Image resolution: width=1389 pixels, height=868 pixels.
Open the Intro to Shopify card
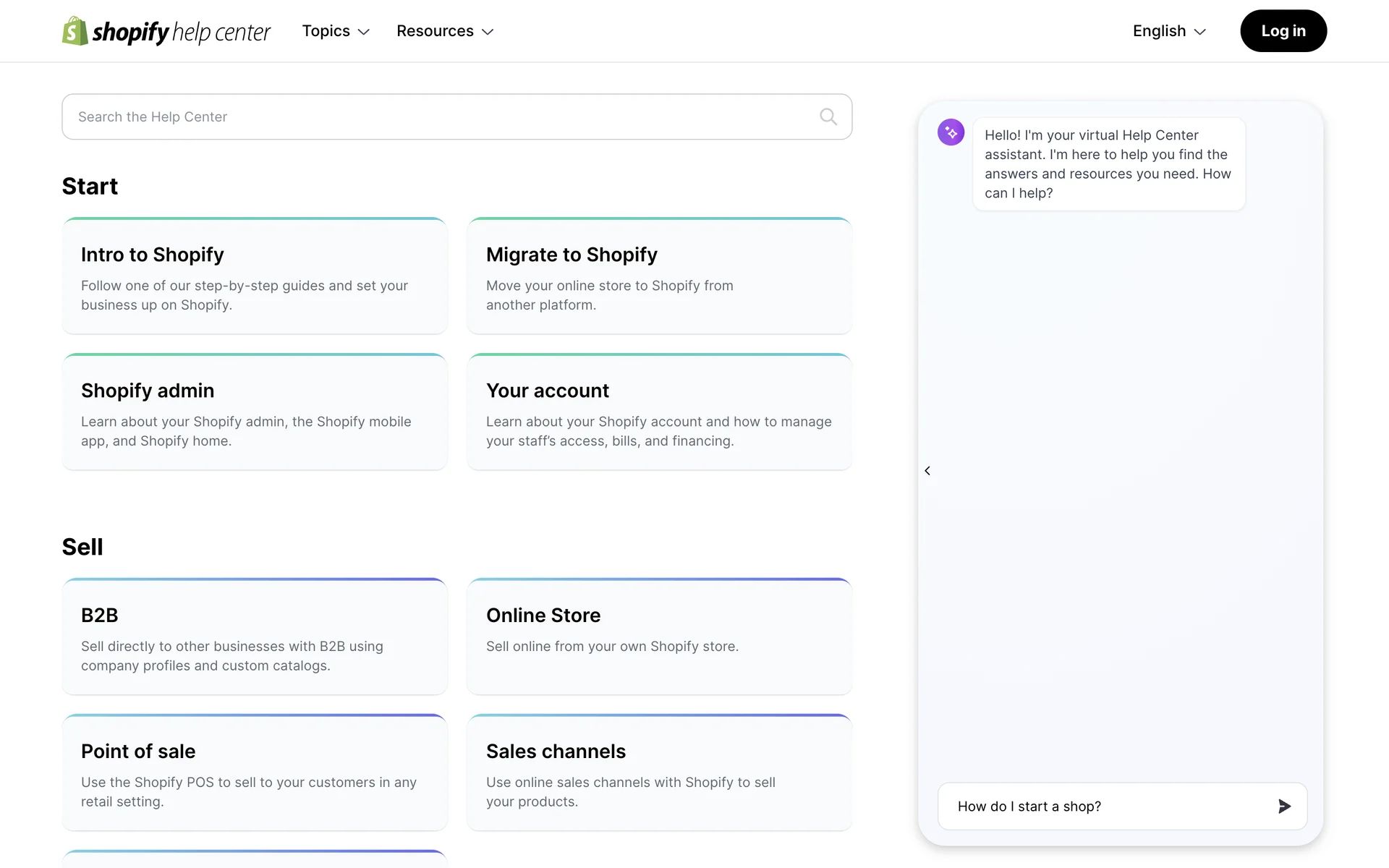pos(255,276)
